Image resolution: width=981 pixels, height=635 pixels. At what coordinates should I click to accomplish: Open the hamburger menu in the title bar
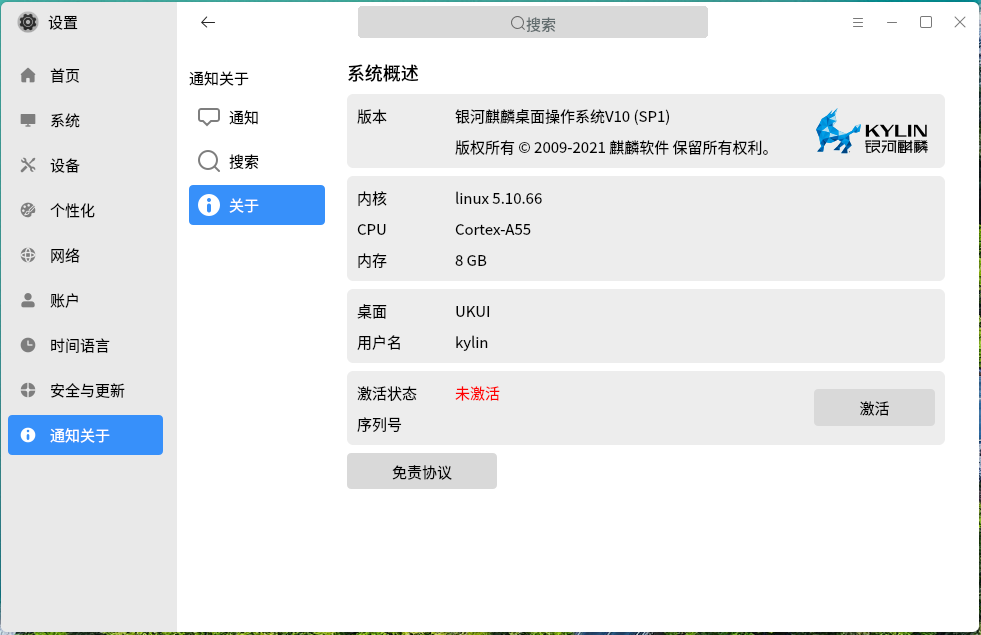[858, 22]
